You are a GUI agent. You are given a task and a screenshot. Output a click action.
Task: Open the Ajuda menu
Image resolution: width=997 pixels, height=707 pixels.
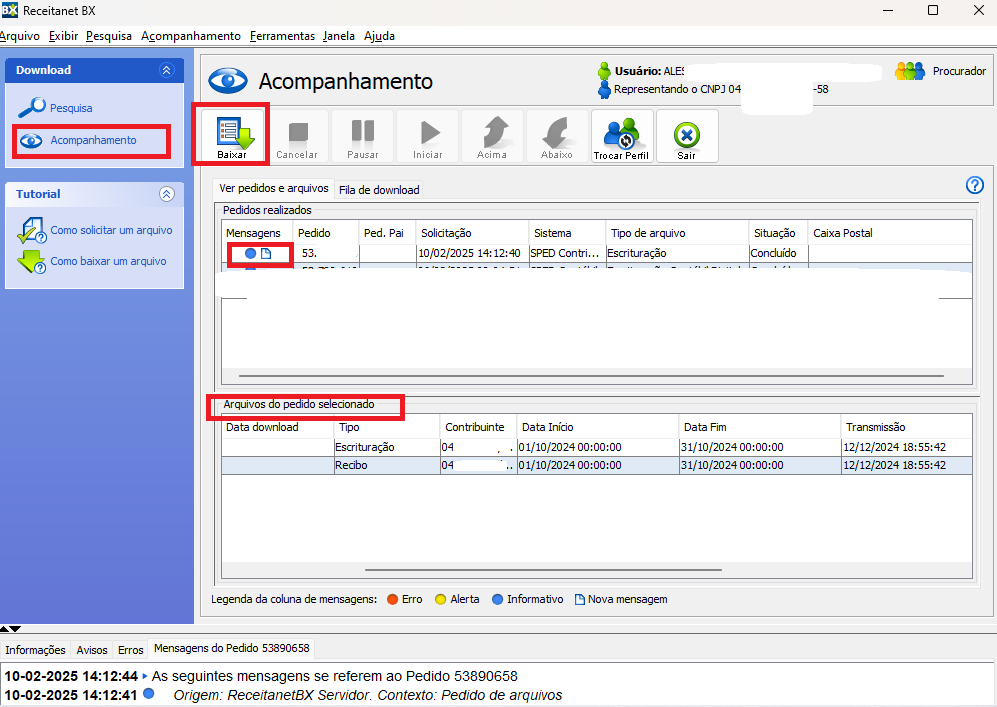click(380, 36)
